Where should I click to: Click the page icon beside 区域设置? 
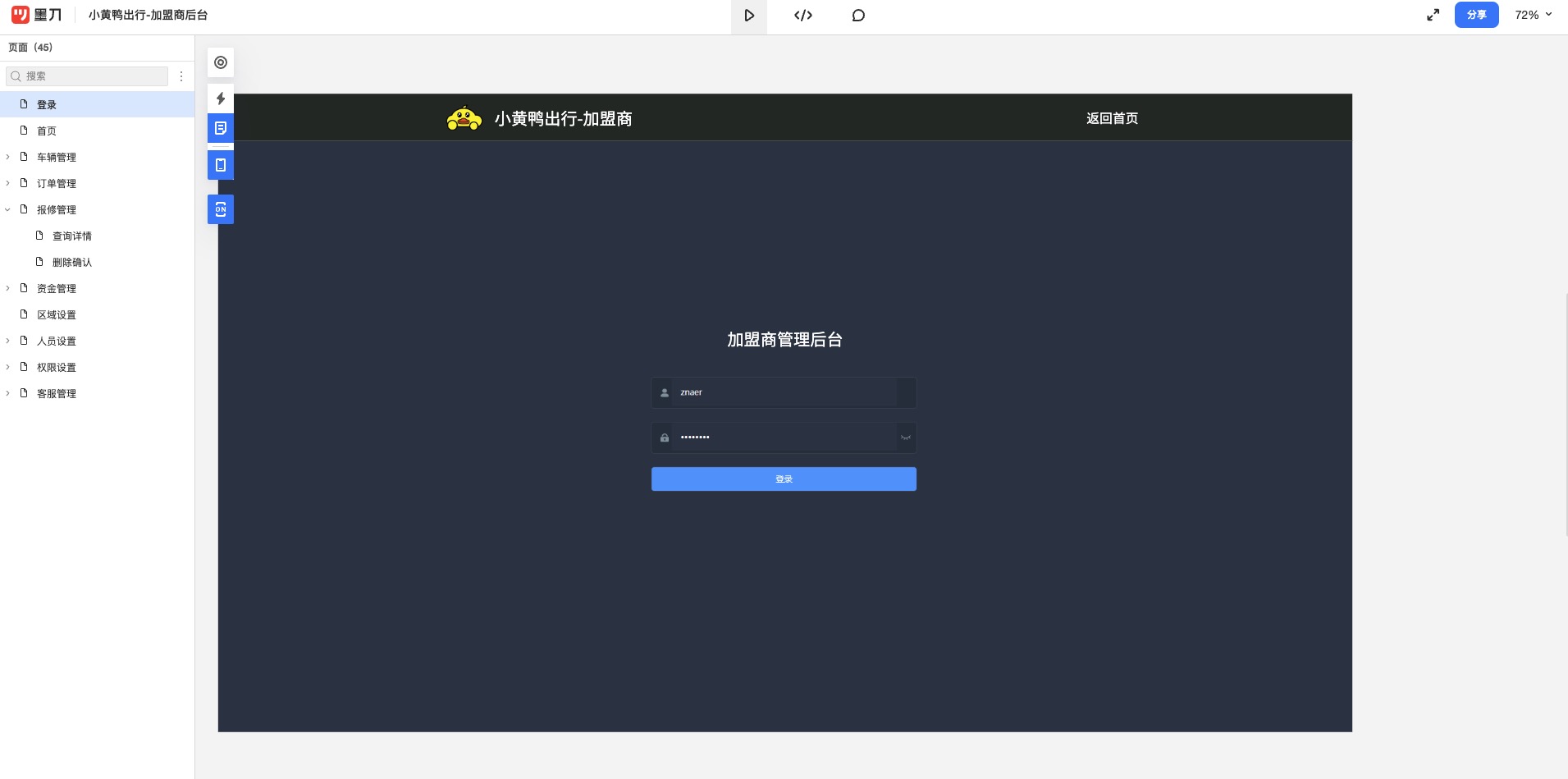click(24, 314)
